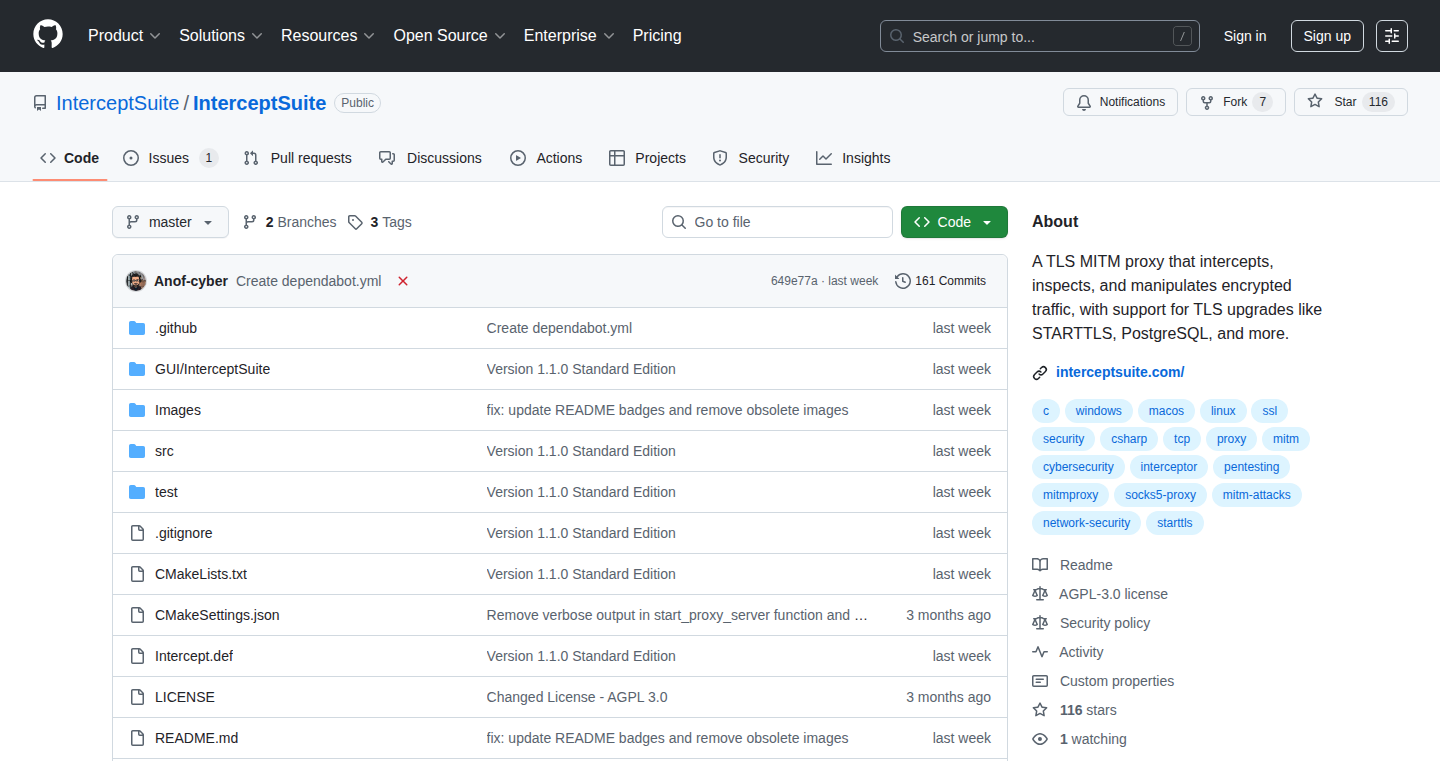Sign in to GitHub
Viewport: 1440px width, 761px height.
click(x=1245, y=36)
